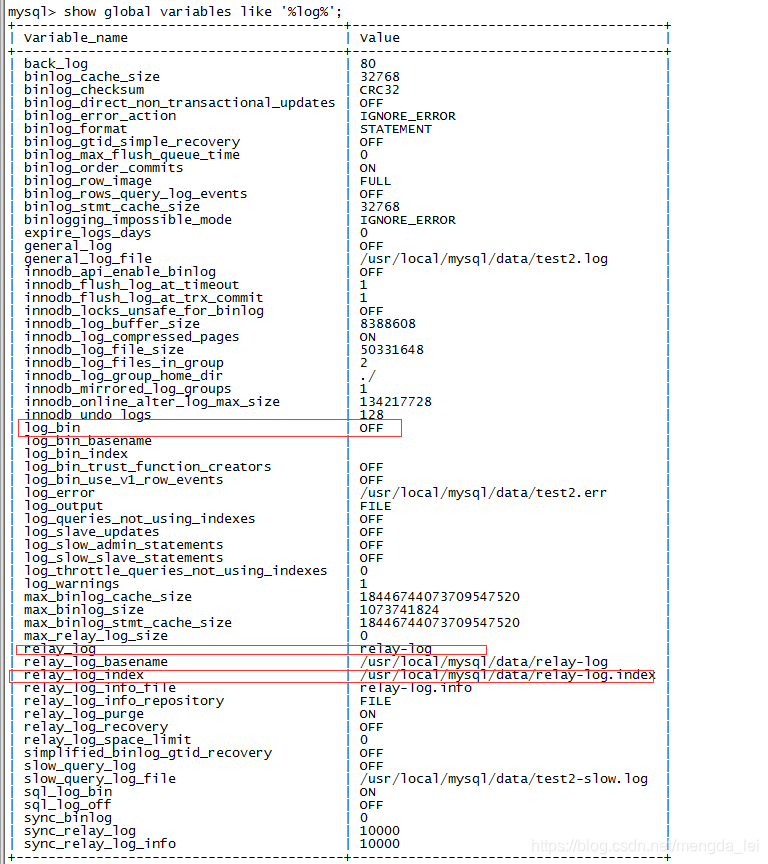Select relay_log_purge variable name

pos(84,714)
